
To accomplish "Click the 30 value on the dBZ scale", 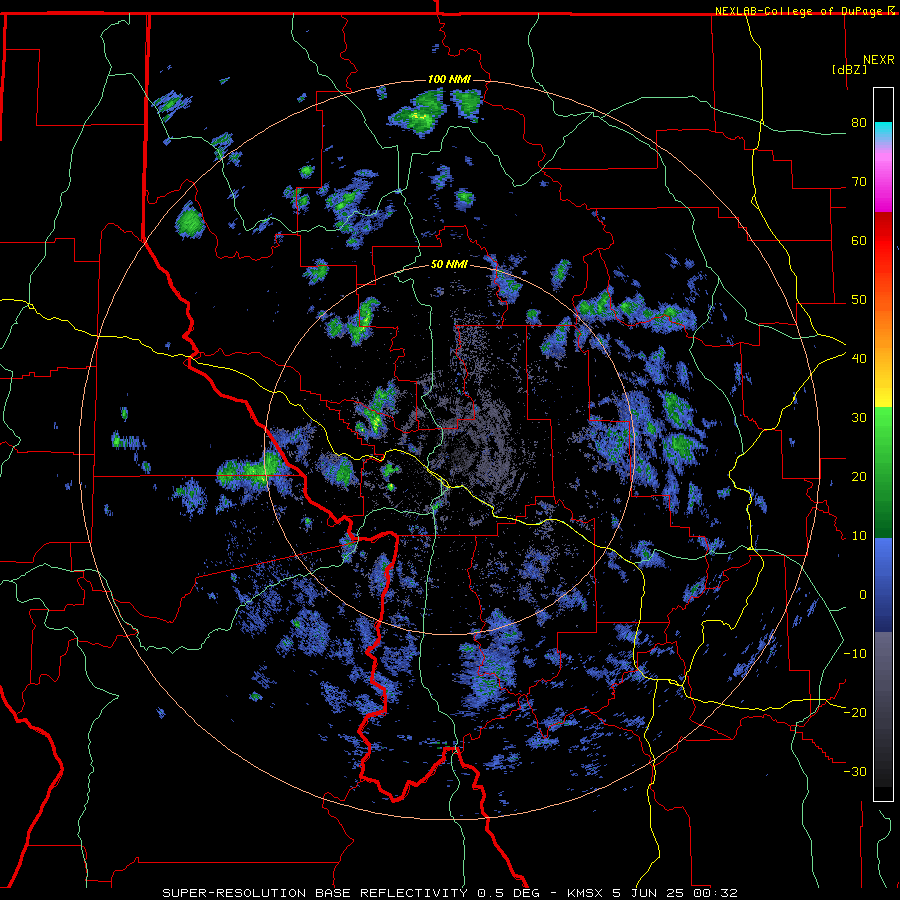I will click(859, 417).
